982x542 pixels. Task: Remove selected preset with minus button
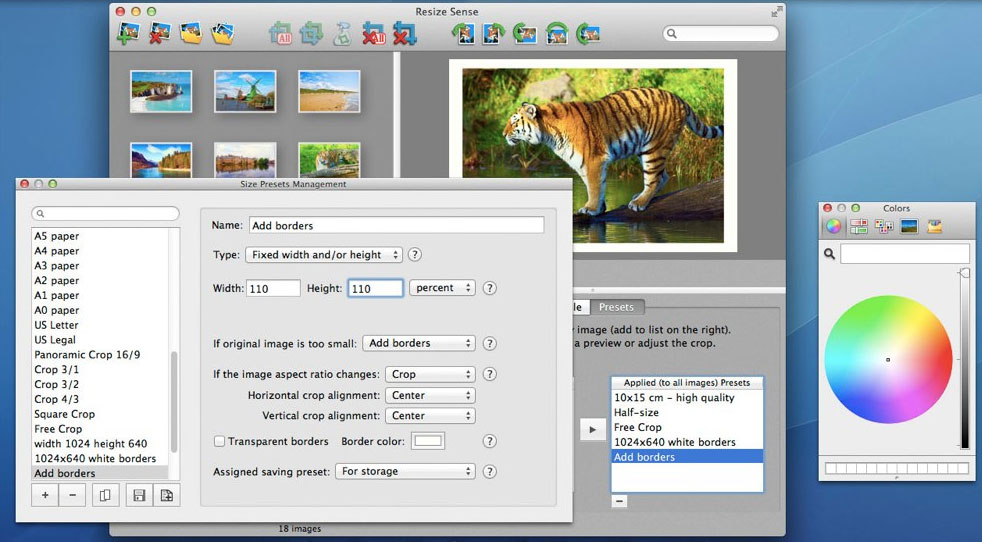coord(73,496)
